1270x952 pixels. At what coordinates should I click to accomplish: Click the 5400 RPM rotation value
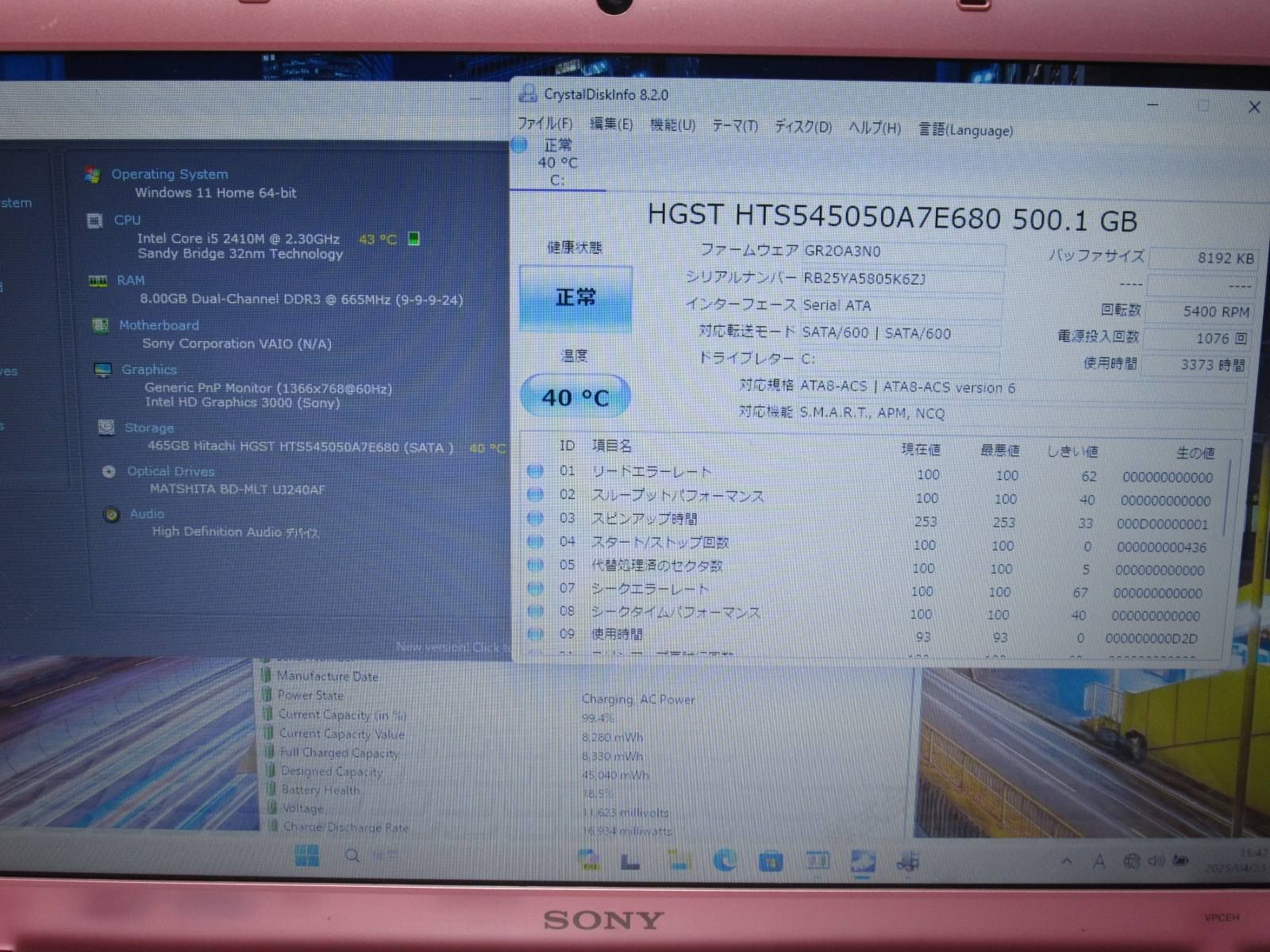1199,311
